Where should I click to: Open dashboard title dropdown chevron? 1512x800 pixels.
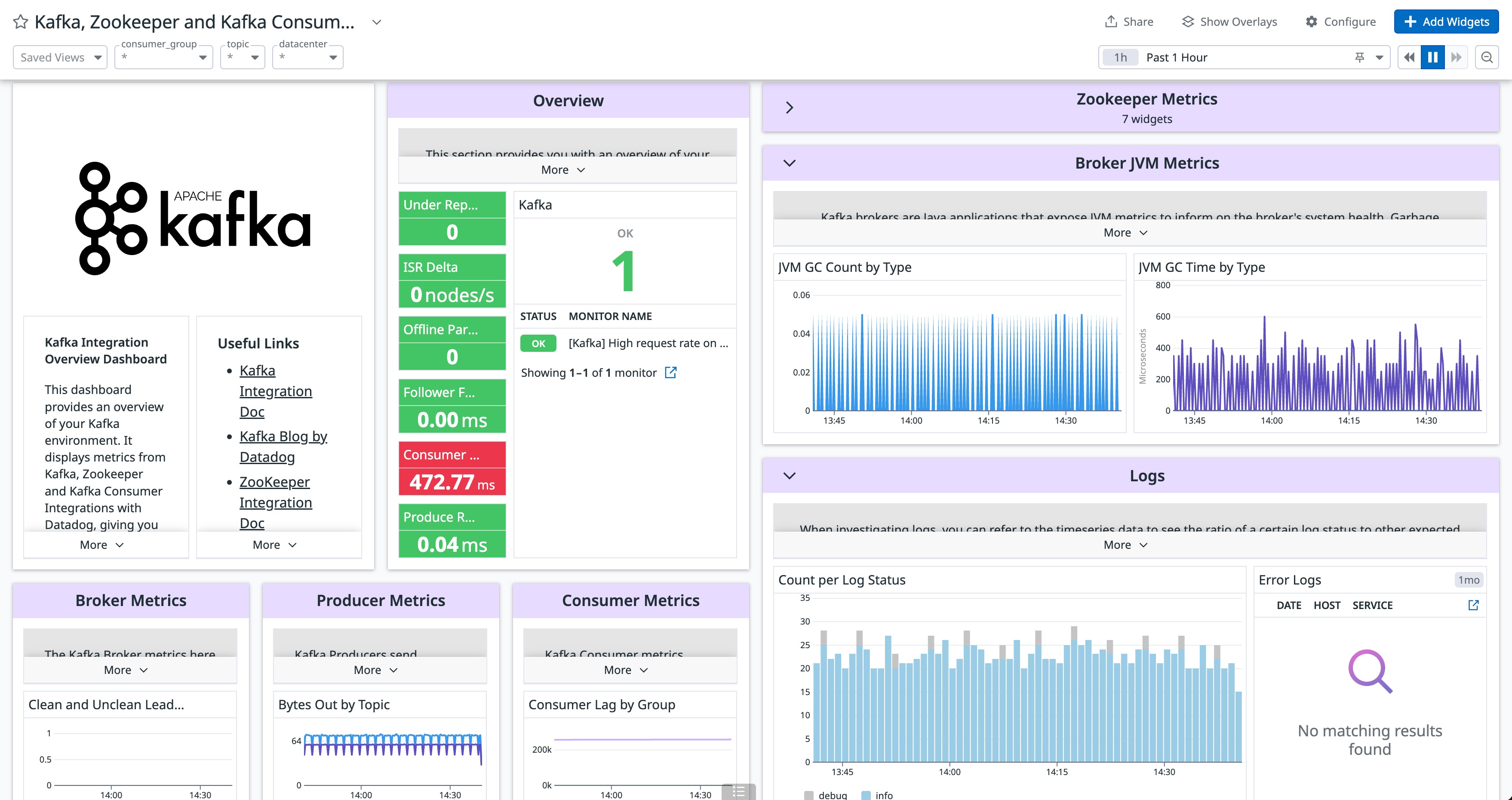(377, 22)
